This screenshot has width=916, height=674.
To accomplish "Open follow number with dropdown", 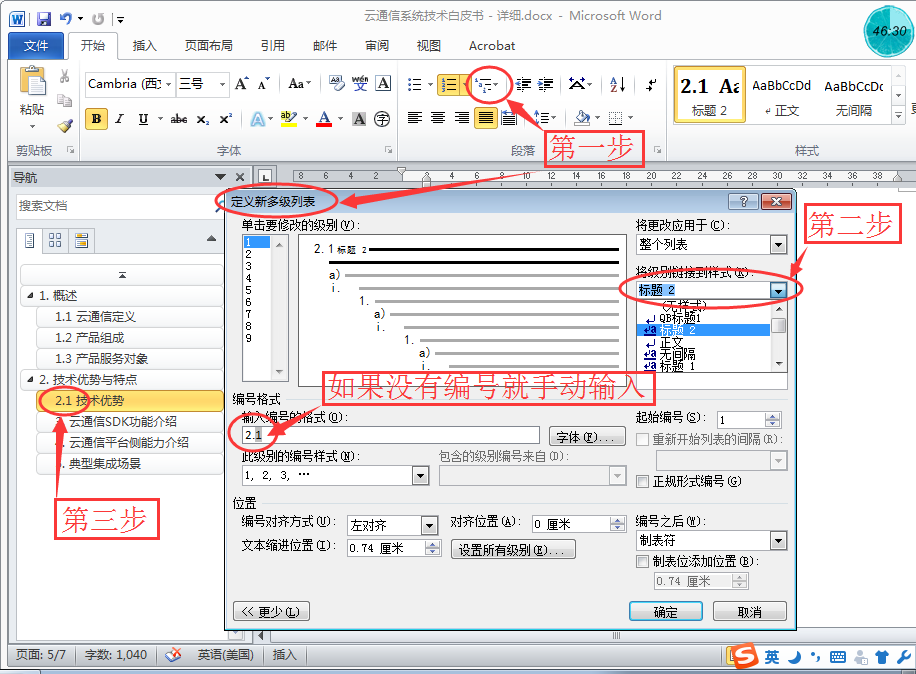I will point(778,541).
